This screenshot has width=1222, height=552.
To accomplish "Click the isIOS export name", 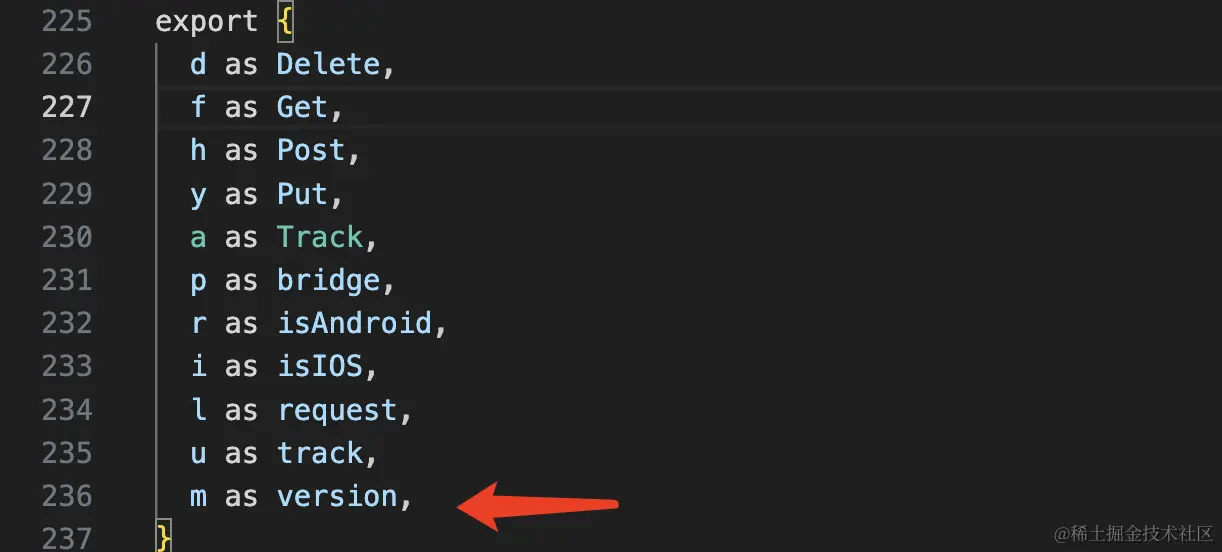I will coord(320,367).
